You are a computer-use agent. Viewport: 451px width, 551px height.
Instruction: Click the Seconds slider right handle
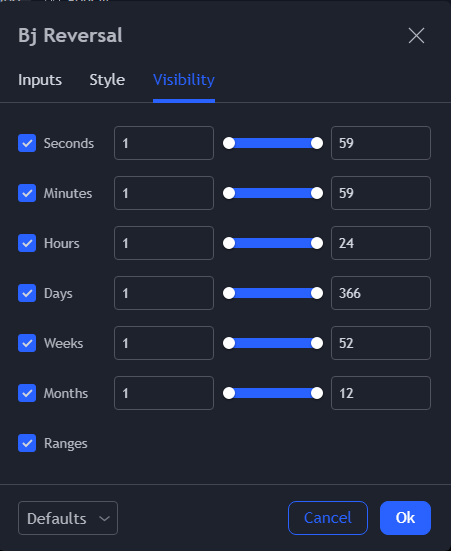point(317,143)
